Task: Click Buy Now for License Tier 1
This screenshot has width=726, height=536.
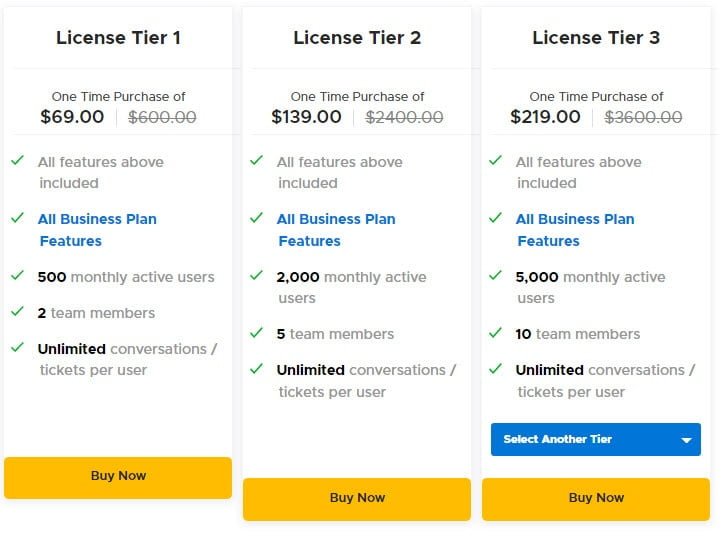Action: 118,476
